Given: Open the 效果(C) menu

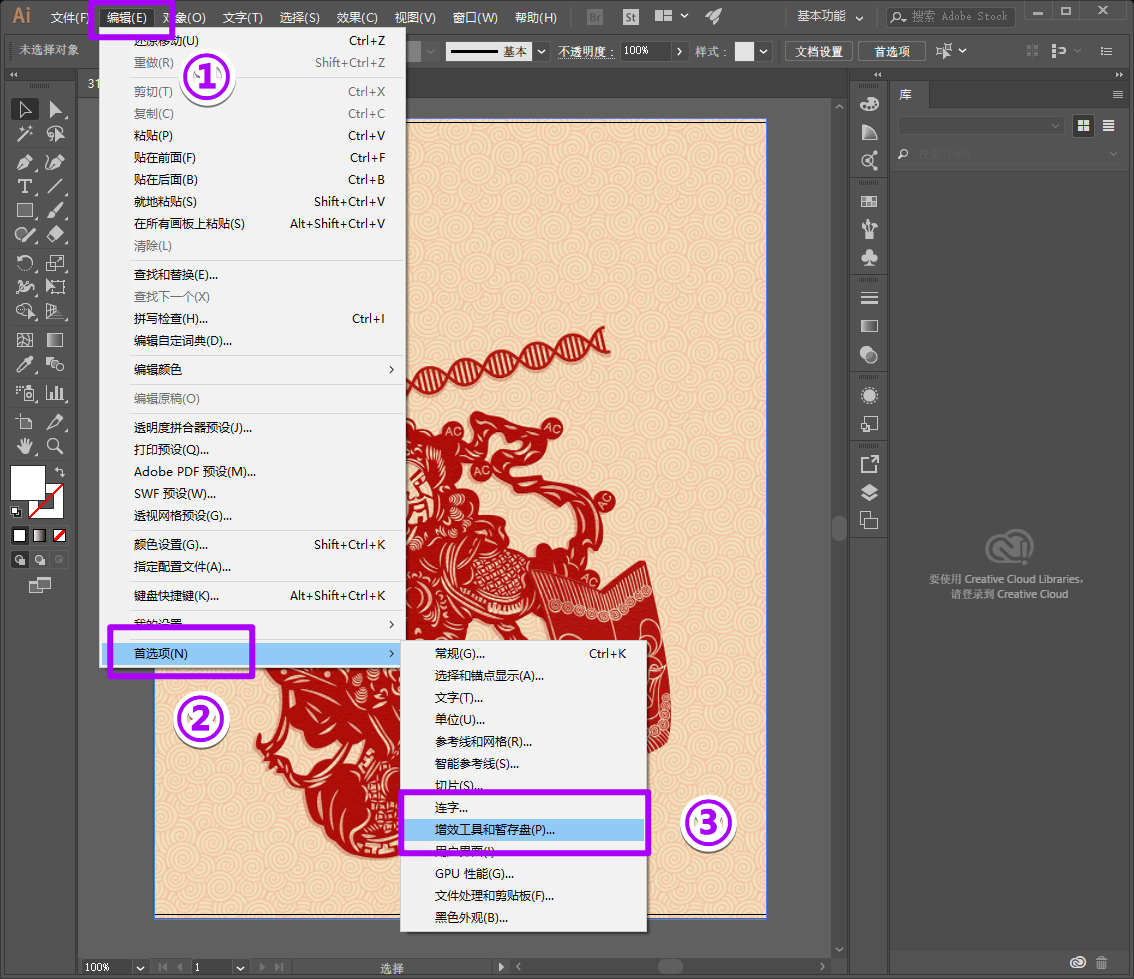Looking at the screenshot, I should point(357,17).
